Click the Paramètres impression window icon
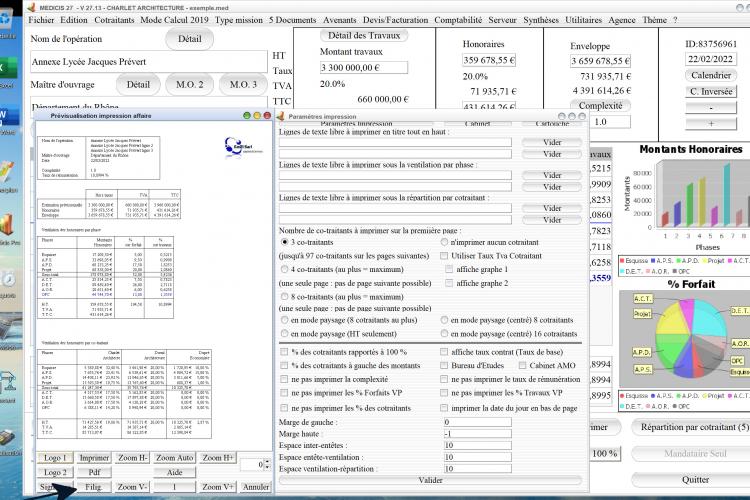Viewport: 750px width, 500px height. point(281,116)
